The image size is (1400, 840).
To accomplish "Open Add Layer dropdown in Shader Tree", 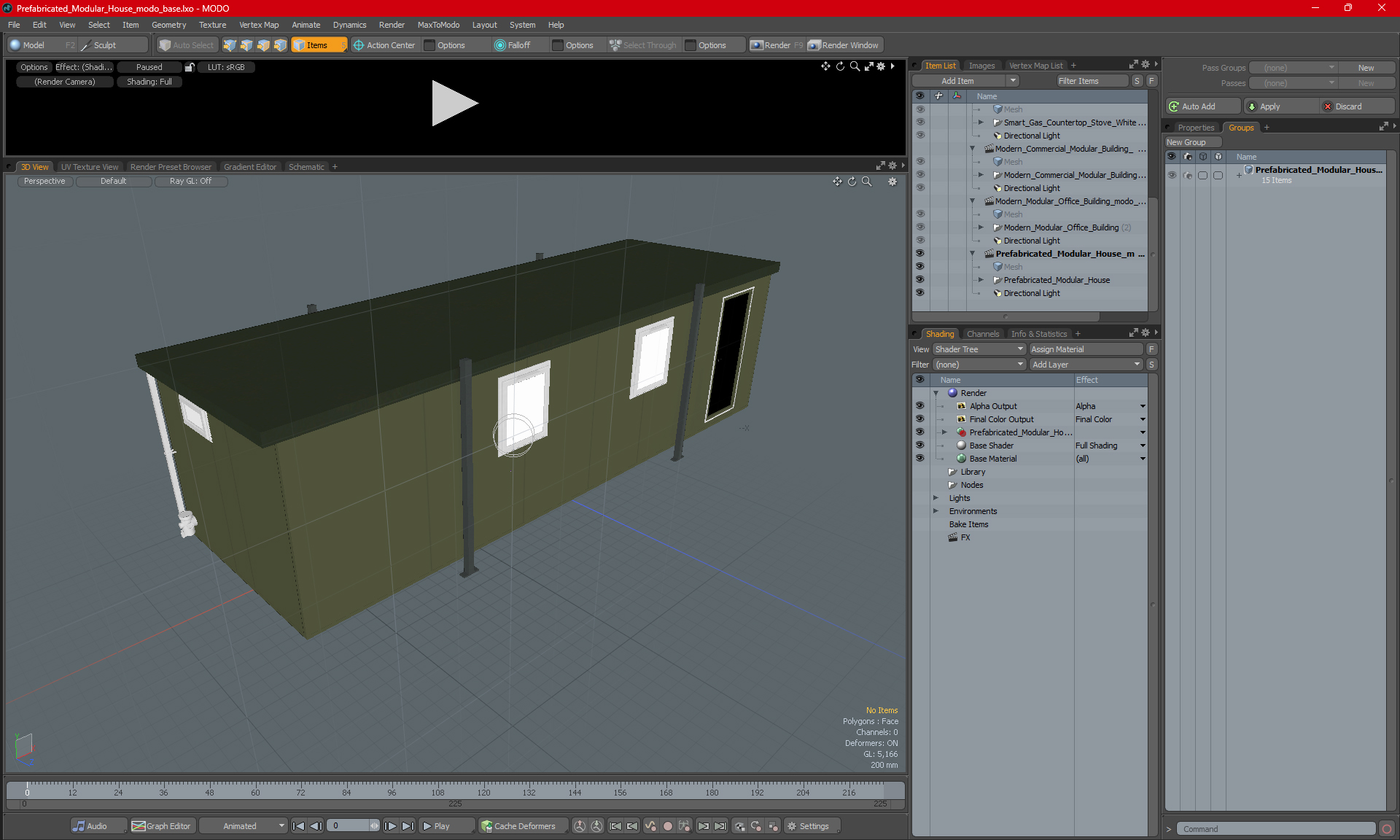I will tap(1085, 363).
